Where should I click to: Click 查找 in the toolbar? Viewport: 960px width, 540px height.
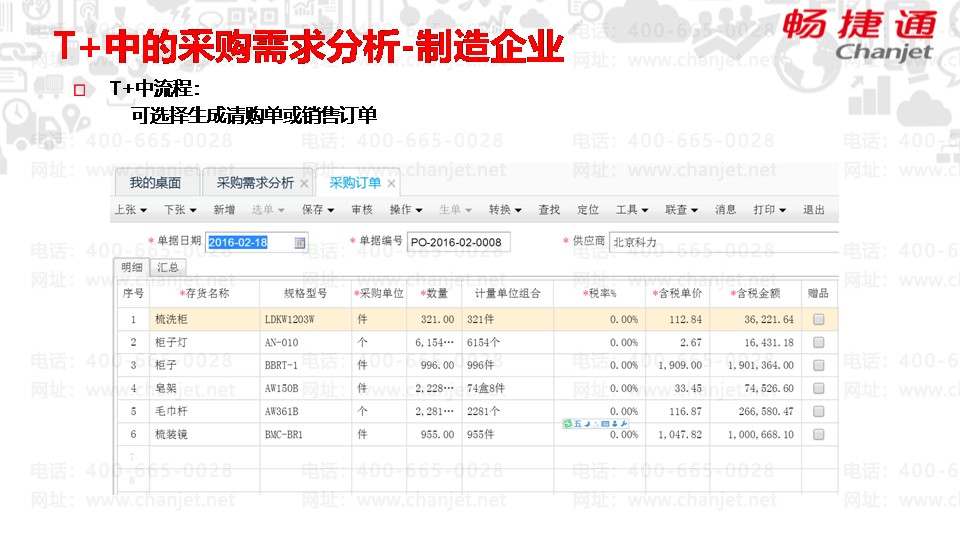pos(549,210)
